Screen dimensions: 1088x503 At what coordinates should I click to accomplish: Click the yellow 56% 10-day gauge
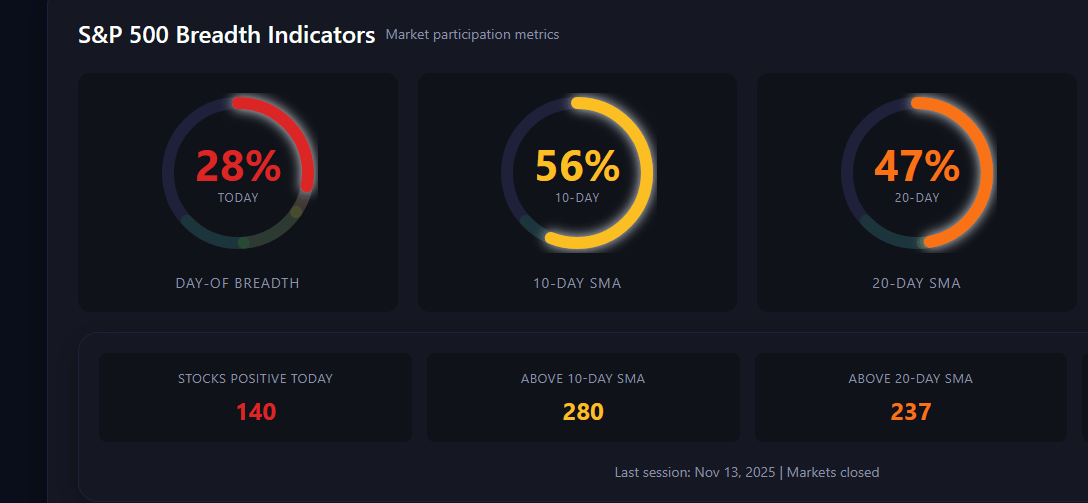[577, 173]
